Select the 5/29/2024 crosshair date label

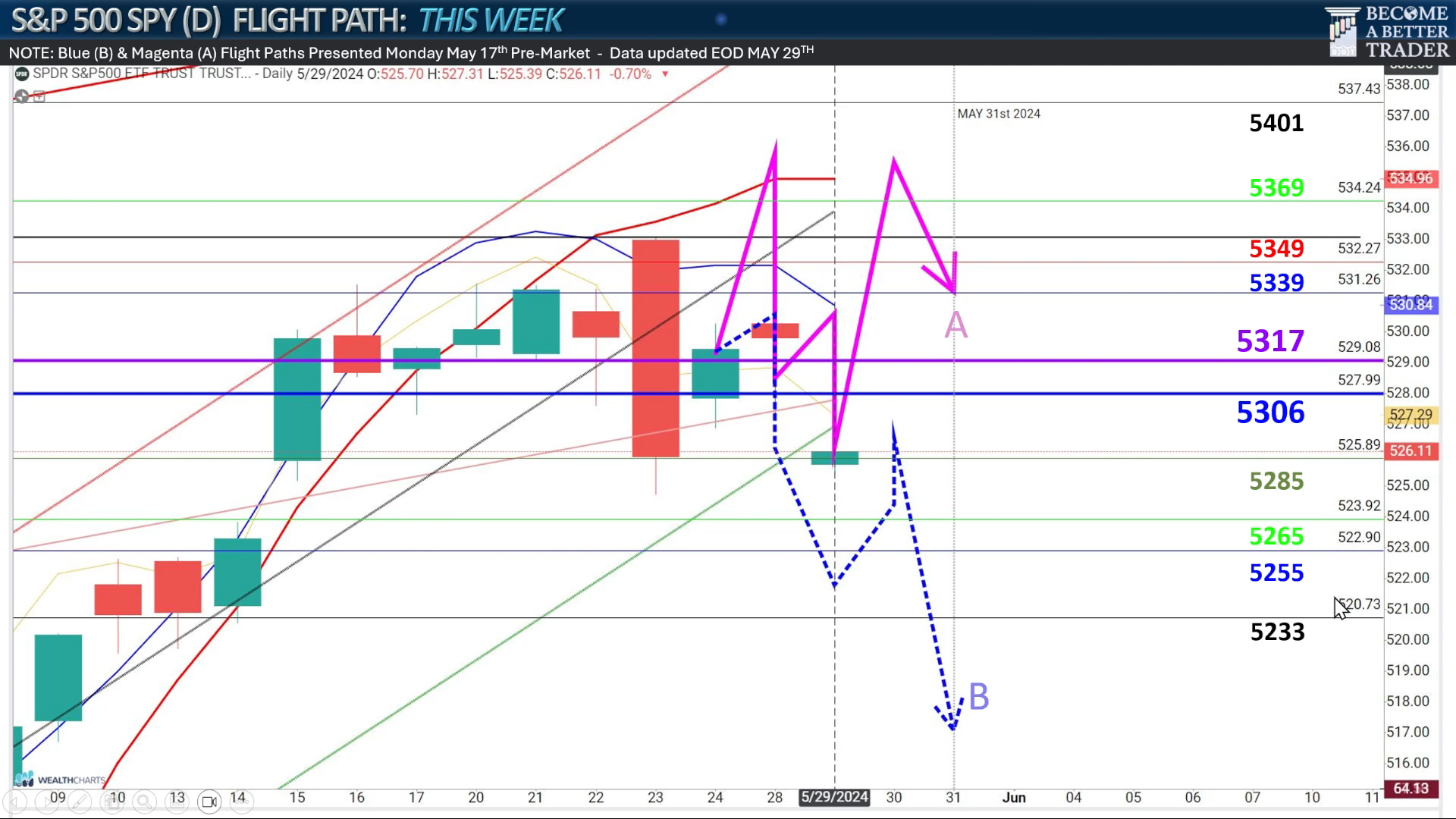[x=834, y=797]
